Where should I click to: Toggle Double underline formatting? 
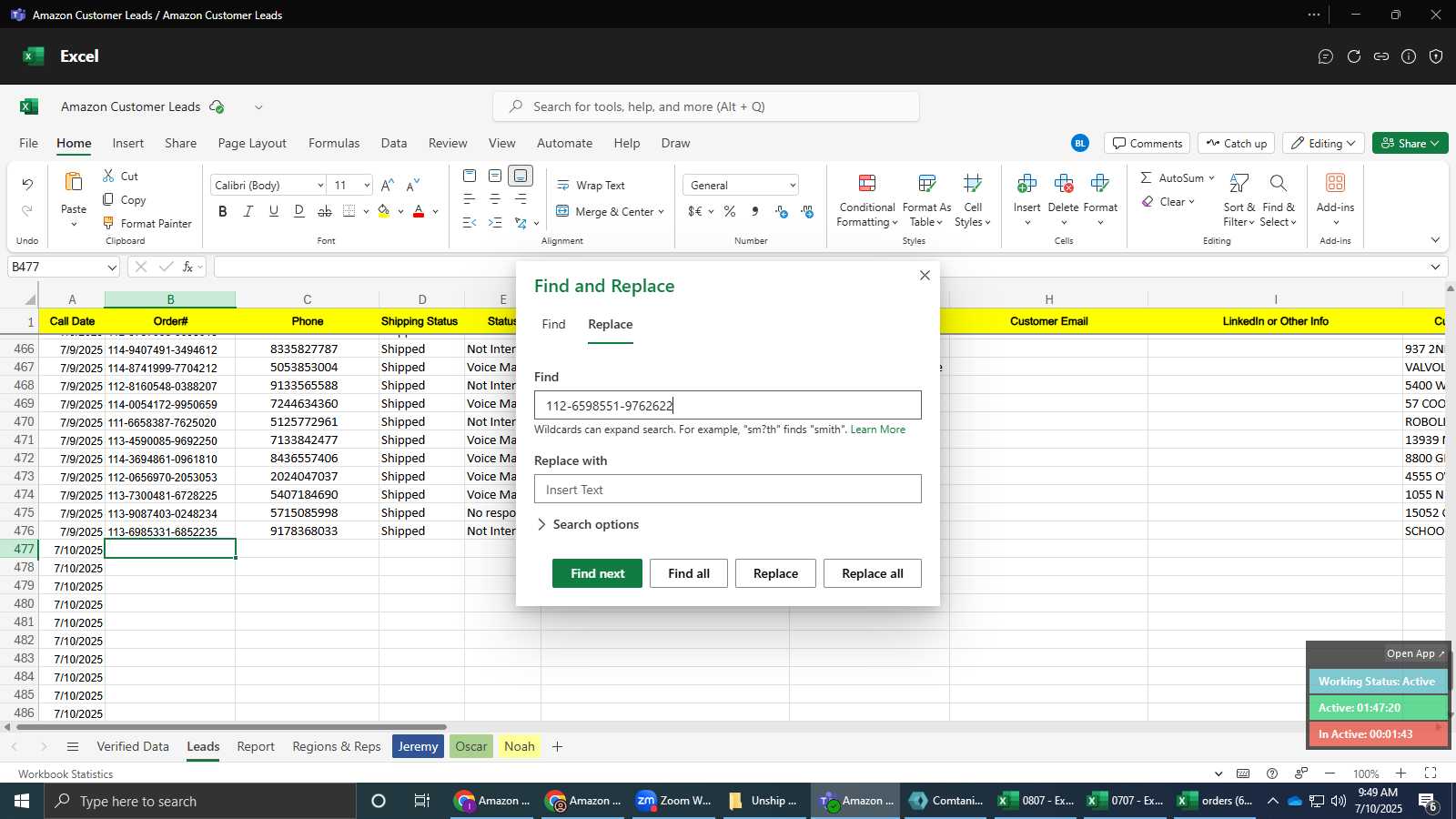(299, 211)
